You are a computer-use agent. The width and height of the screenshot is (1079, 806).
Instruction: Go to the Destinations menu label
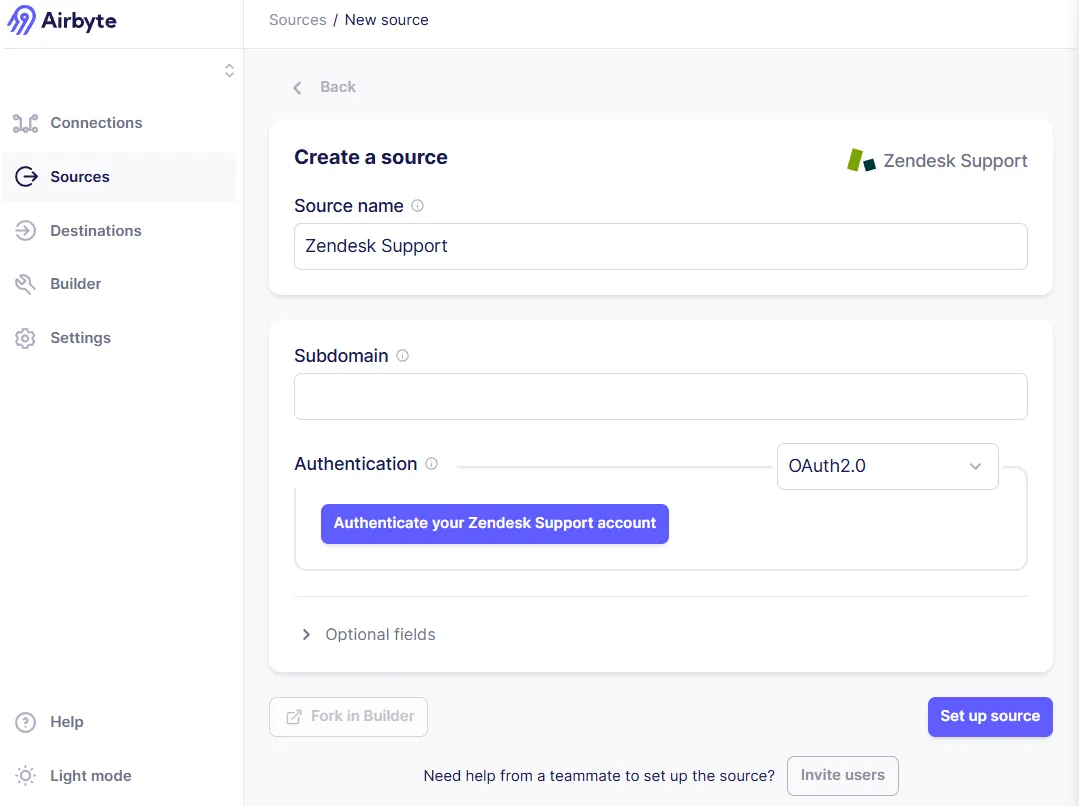click(x=96, y=231)
